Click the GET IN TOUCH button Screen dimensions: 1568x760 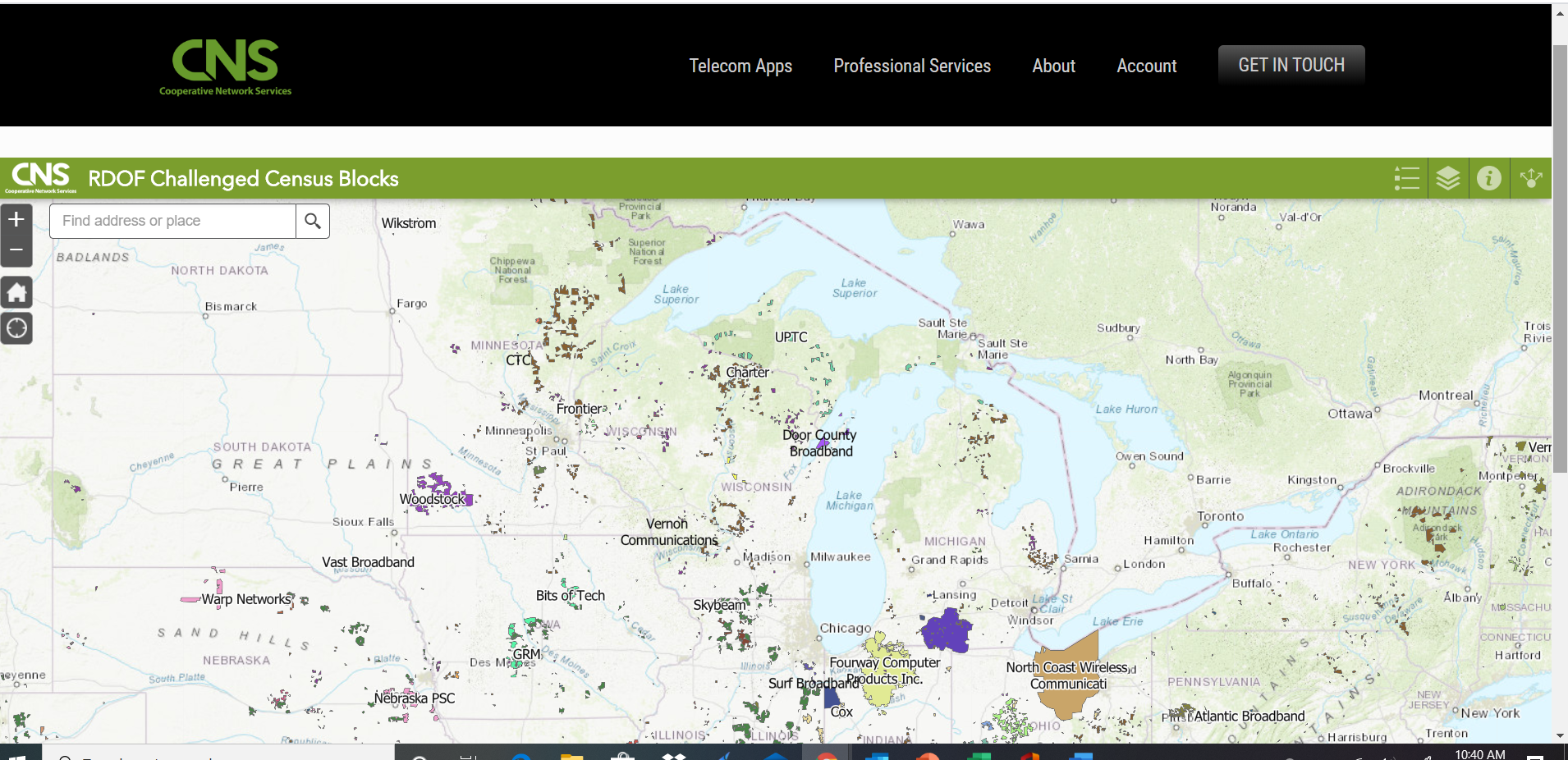coord(1291,64)
